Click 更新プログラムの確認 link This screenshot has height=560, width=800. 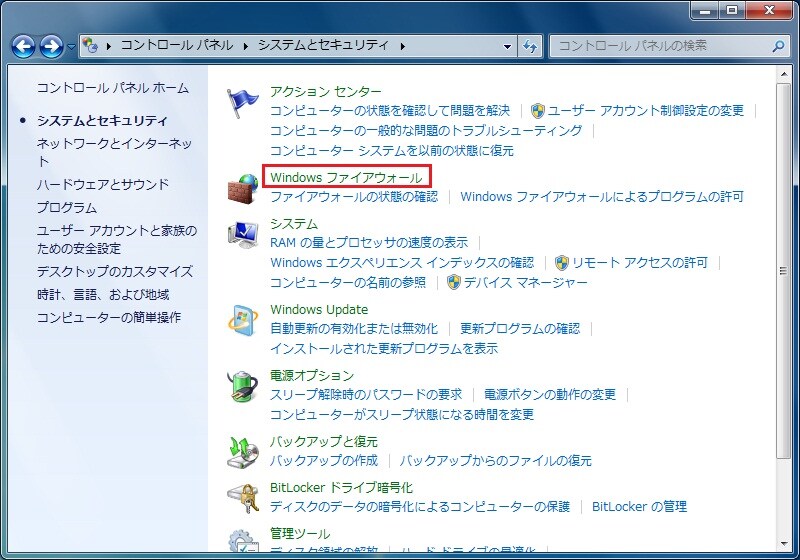point(520,328)
